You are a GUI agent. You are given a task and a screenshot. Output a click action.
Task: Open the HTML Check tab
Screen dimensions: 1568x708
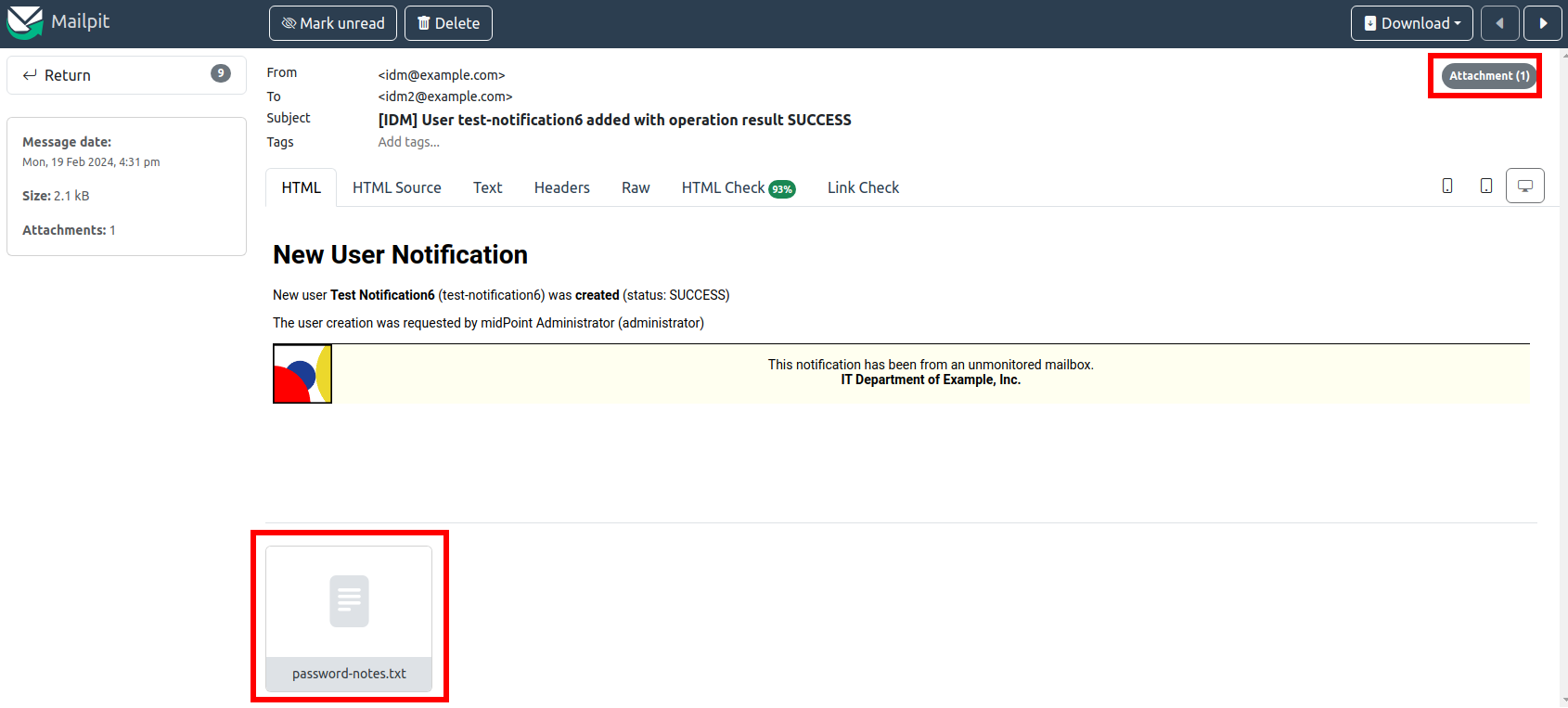(738, 187)
